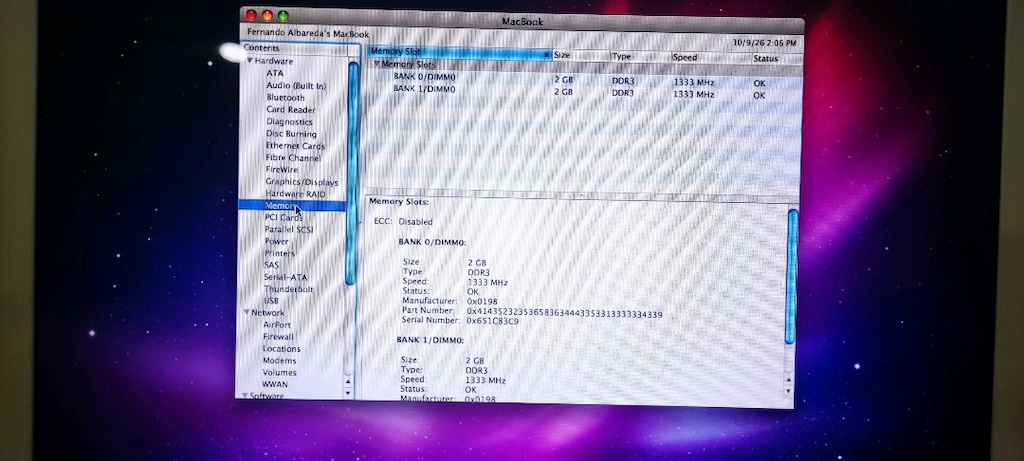This screenshot has width=1024, height=461.
Task: Click the ECC: Disabled text
Action: (x=403, y=221)
